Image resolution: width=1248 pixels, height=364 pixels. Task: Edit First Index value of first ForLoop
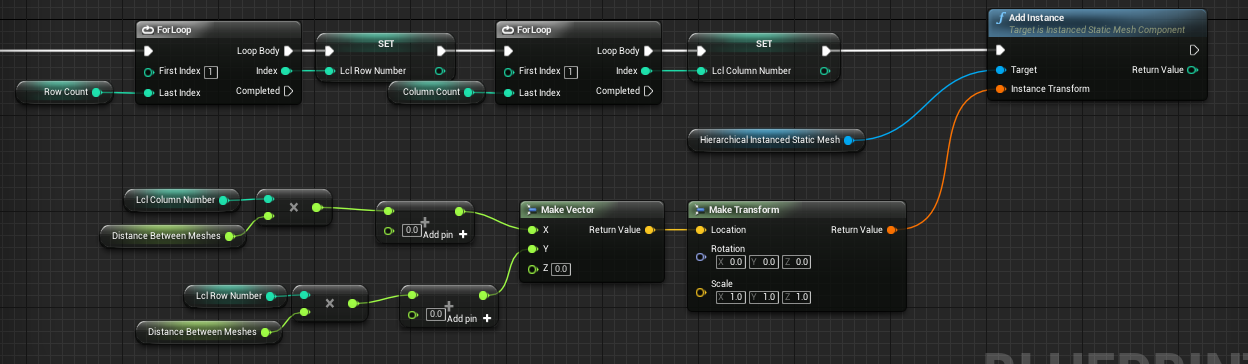tap(211, 72)
